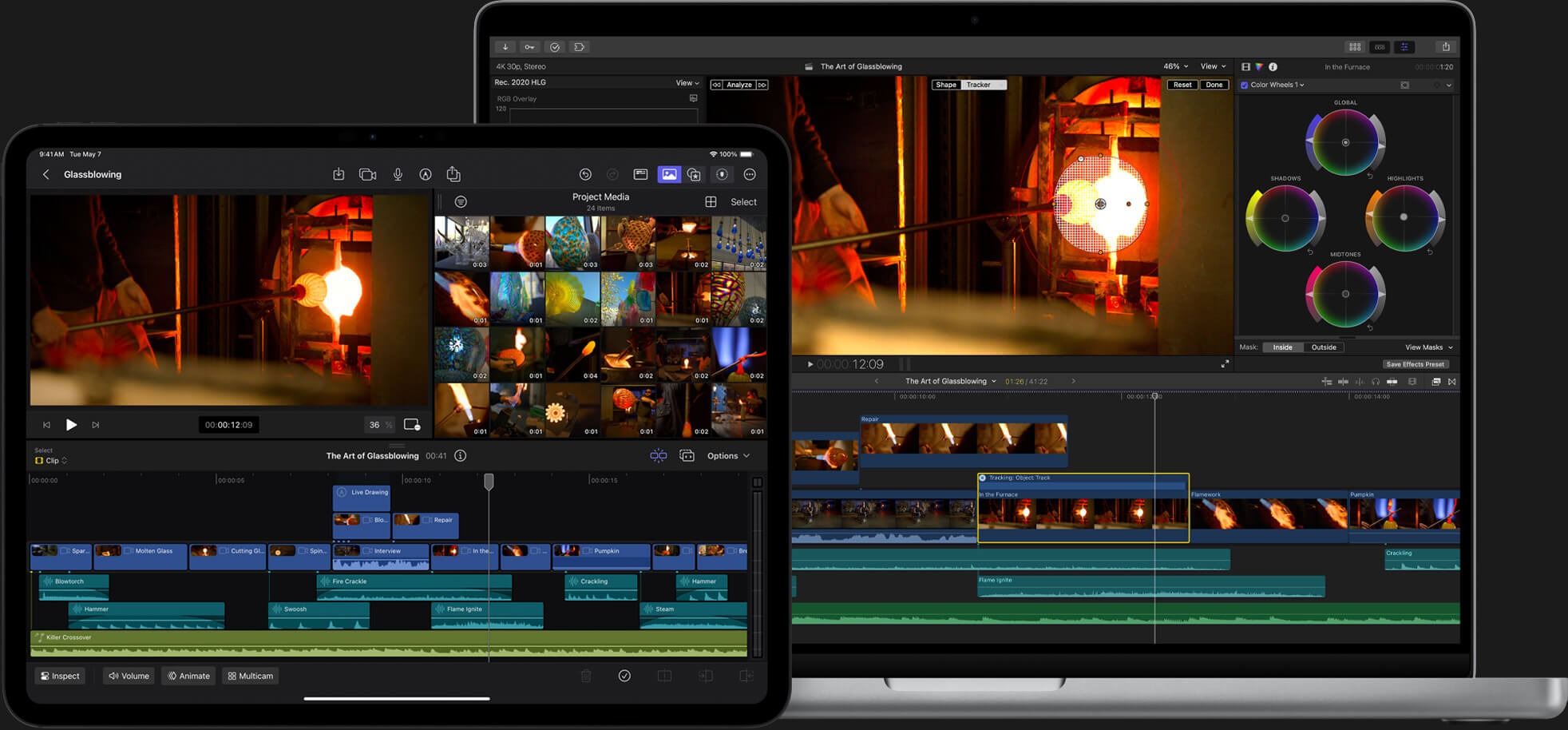This screenshot has width=1568, height=730.
Task: Open the Clip selection mode dropdown
Action: pos(51,461)
